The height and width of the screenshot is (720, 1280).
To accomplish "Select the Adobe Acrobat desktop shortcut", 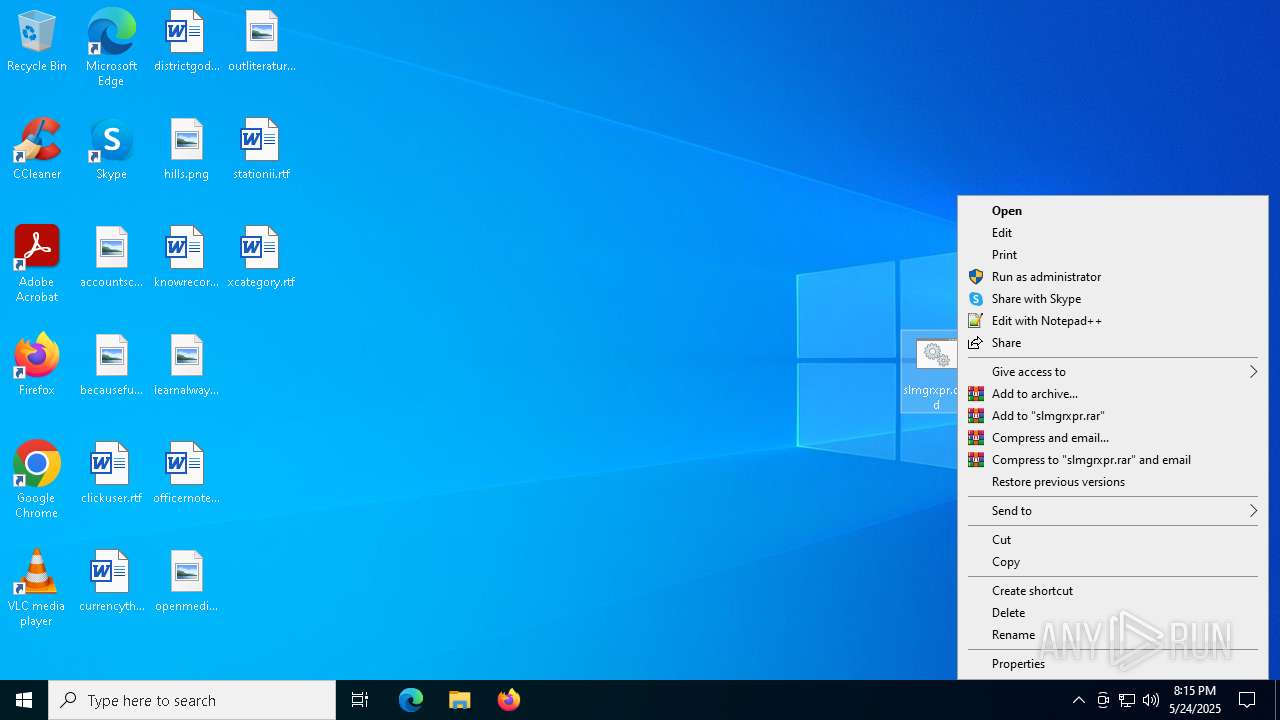I will (x=37, y=264).
